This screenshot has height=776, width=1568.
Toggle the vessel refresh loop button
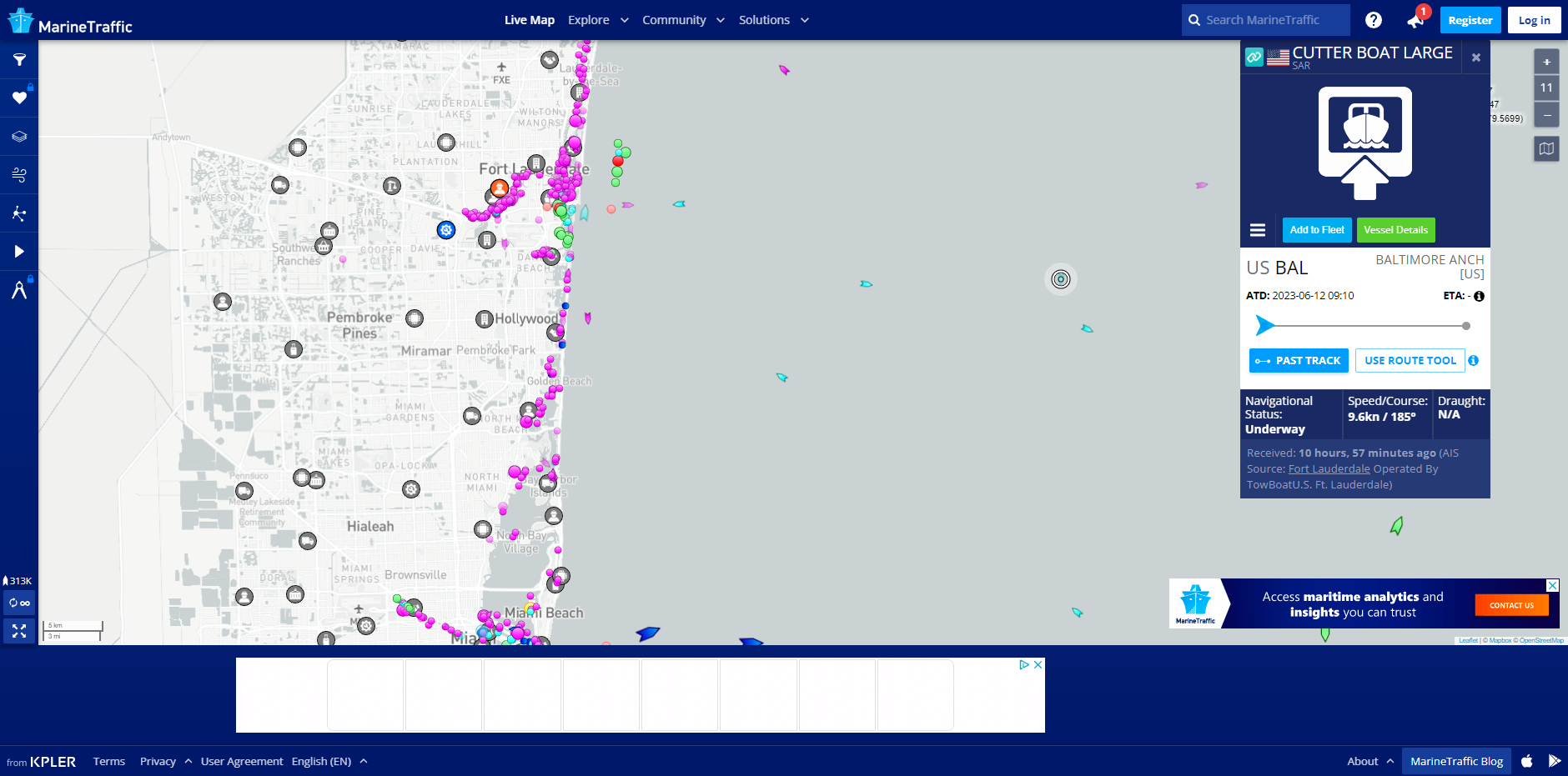click(x=19, y=603)
